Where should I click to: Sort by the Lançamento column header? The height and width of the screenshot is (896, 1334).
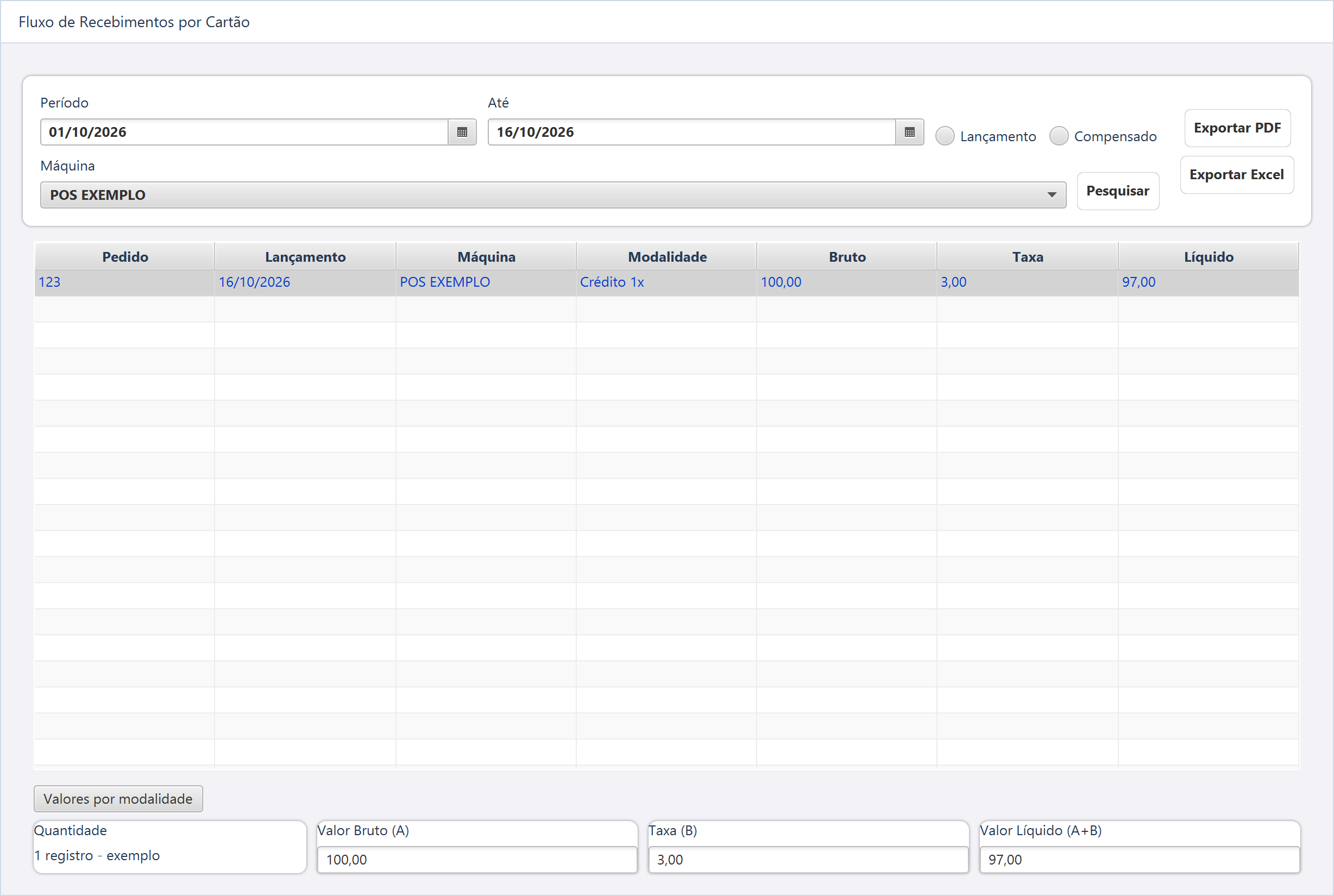coord(305,256)
